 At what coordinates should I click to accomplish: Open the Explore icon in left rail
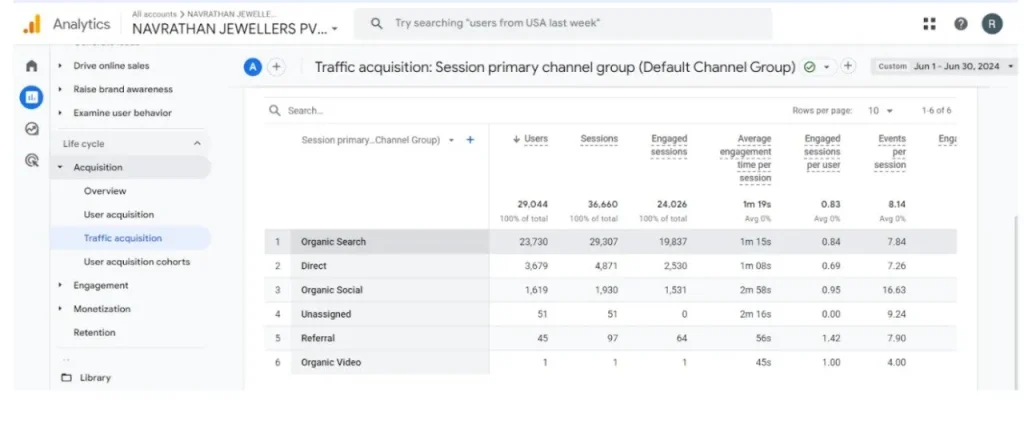[31, 128]
